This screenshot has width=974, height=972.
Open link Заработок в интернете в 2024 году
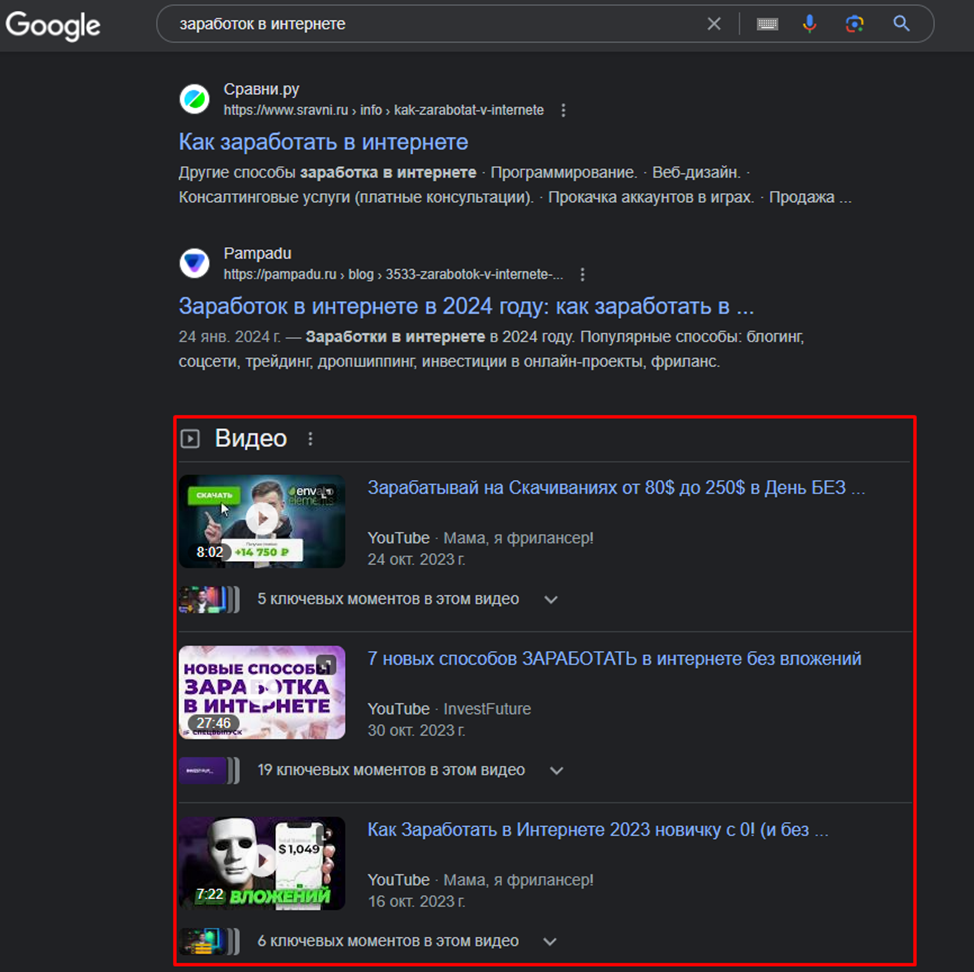point(466,306)
